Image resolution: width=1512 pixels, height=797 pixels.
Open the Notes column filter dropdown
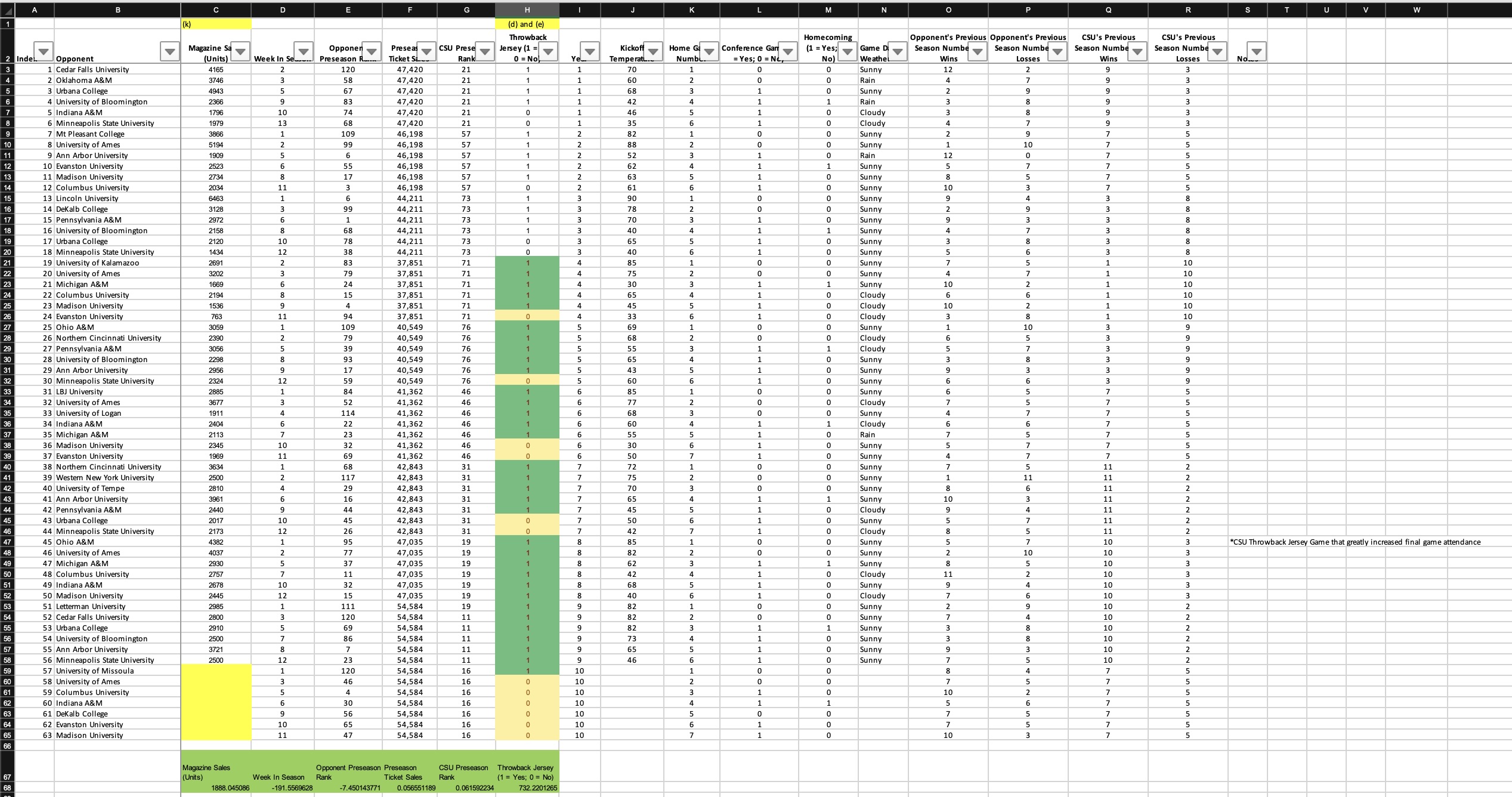pos(1257,52)
